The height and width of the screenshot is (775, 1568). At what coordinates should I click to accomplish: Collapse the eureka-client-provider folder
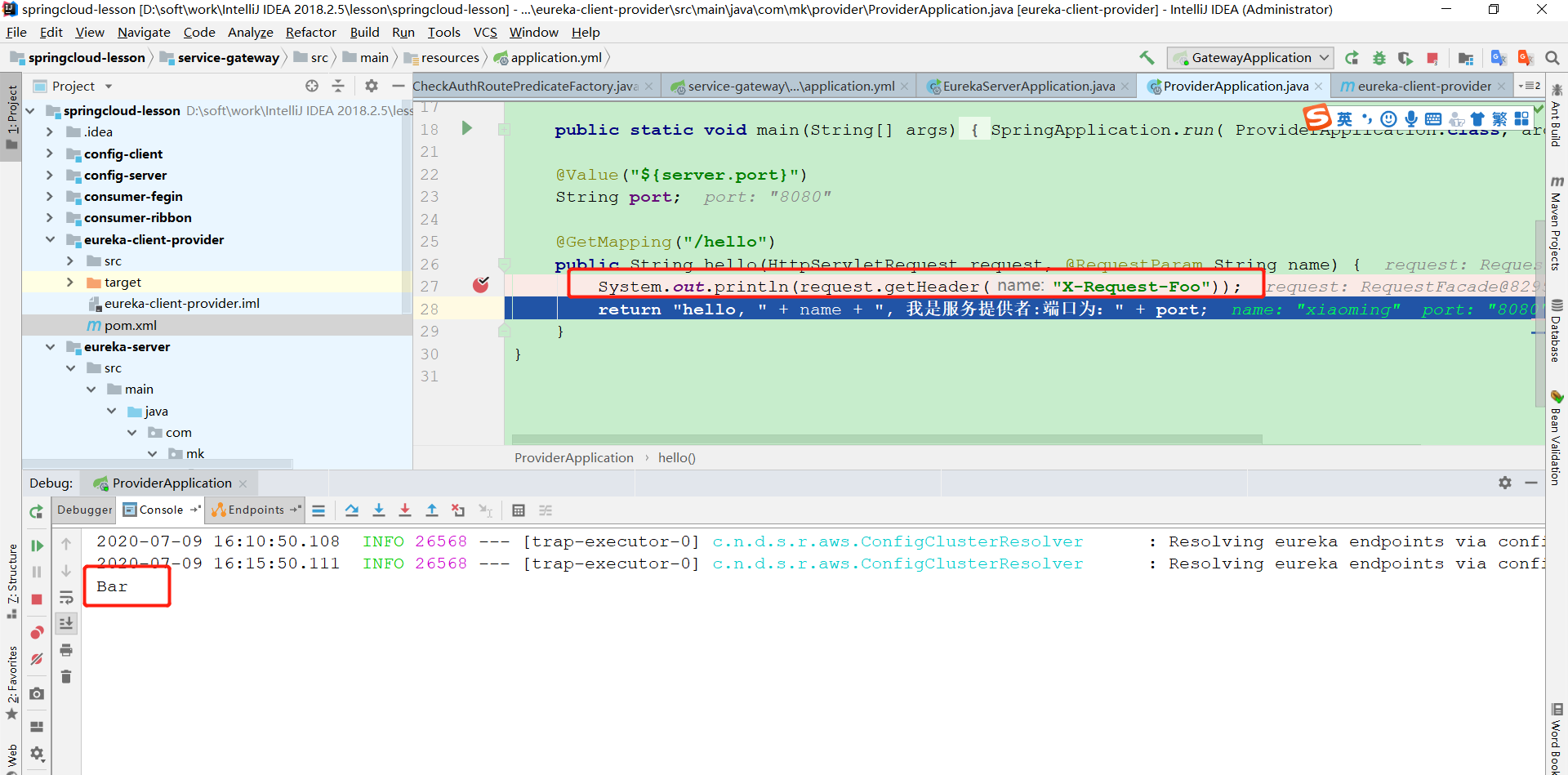(51, 239)
